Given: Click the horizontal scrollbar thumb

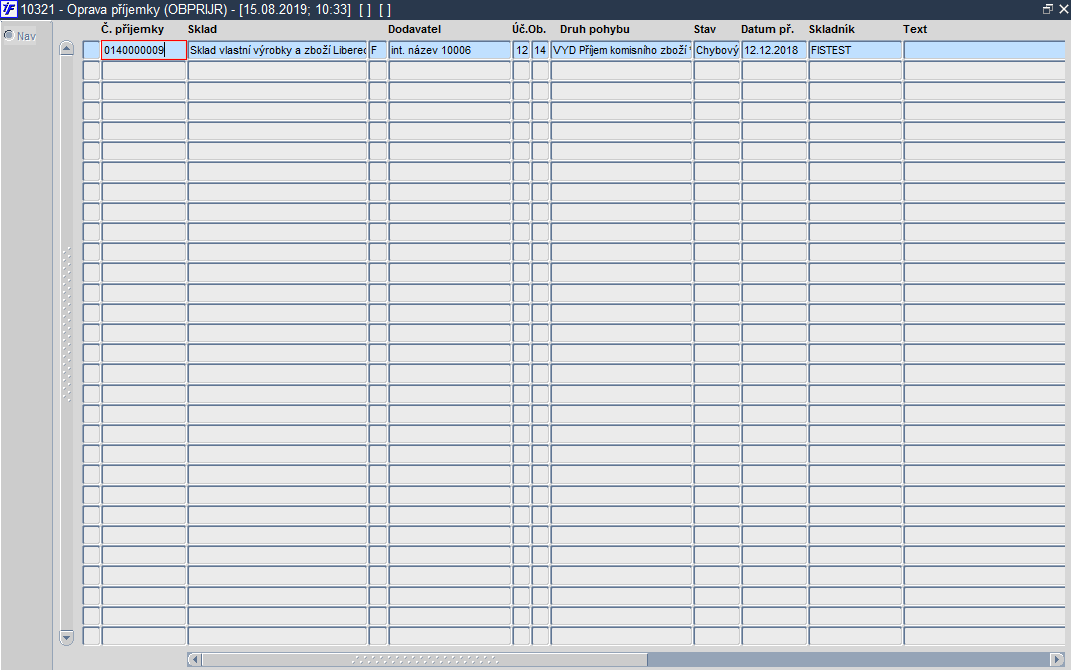Looking at the screenshot, I should coord(424,659).
